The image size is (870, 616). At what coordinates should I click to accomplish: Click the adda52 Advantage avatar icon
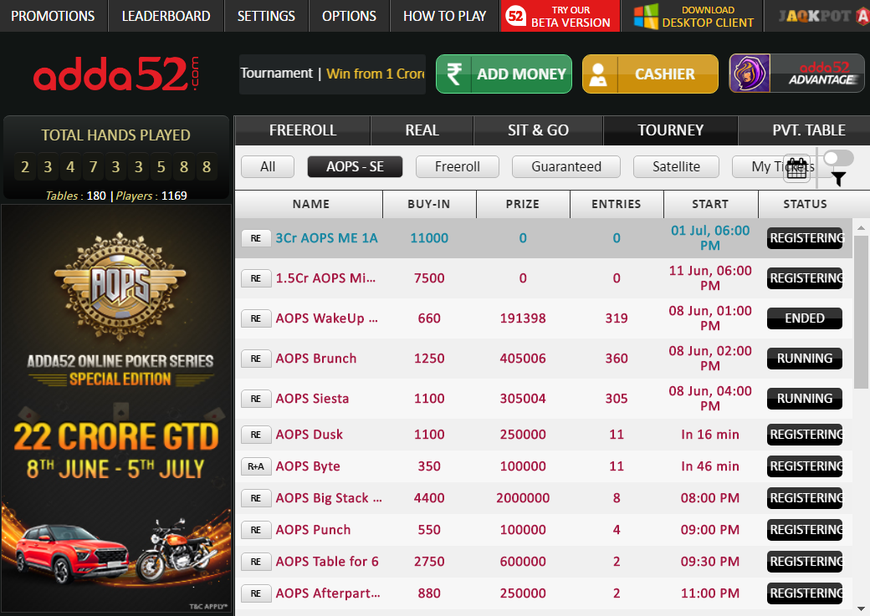coord(750,73)
